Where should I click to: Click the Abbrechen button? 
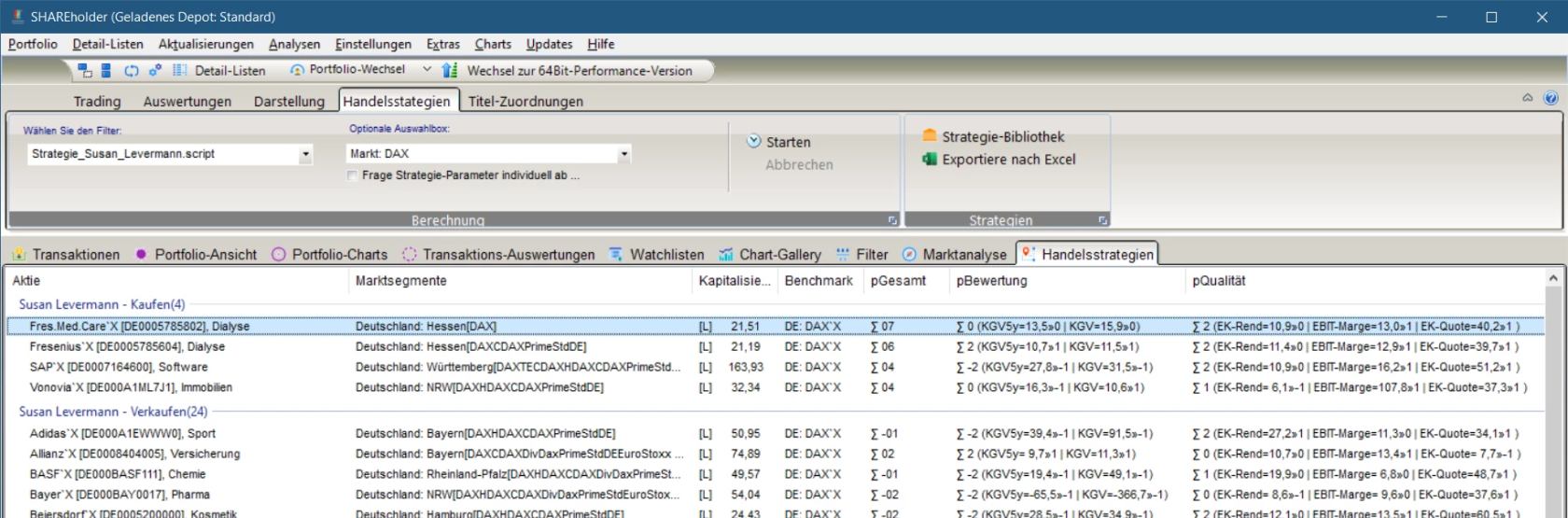(x=799, y=164)
